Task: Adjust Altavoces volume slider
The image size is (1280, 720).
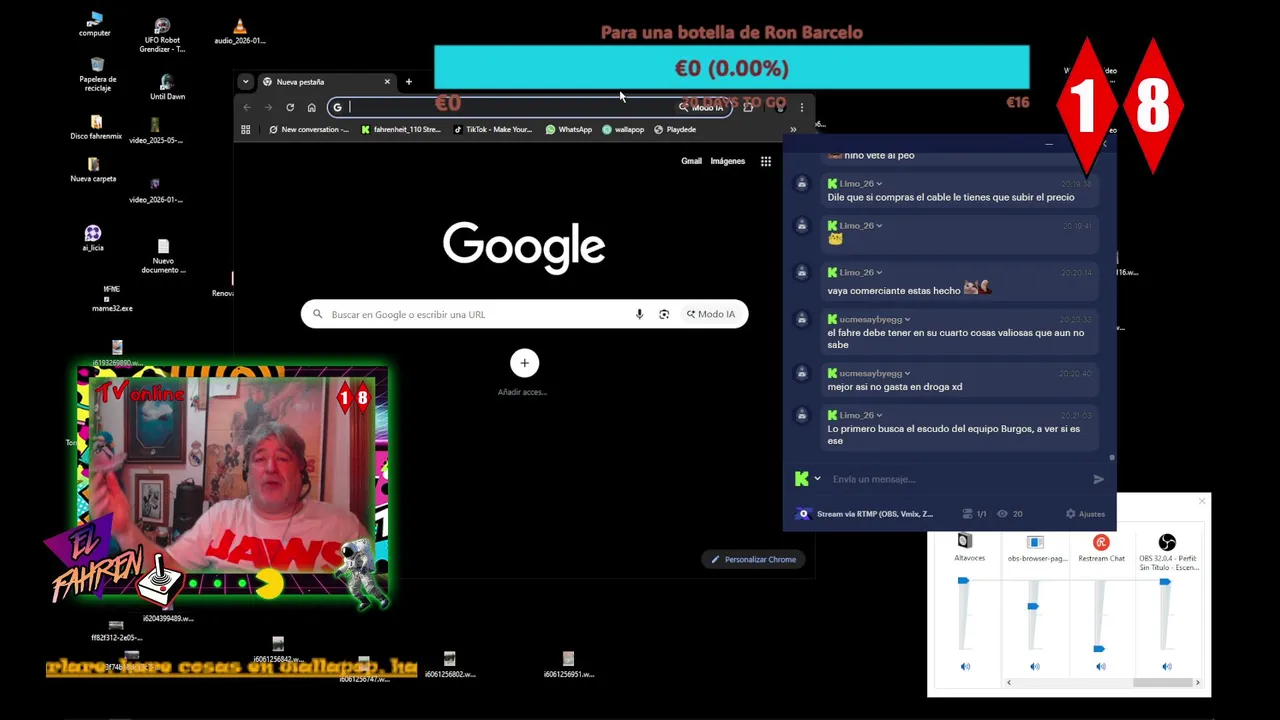Action: 964,580
